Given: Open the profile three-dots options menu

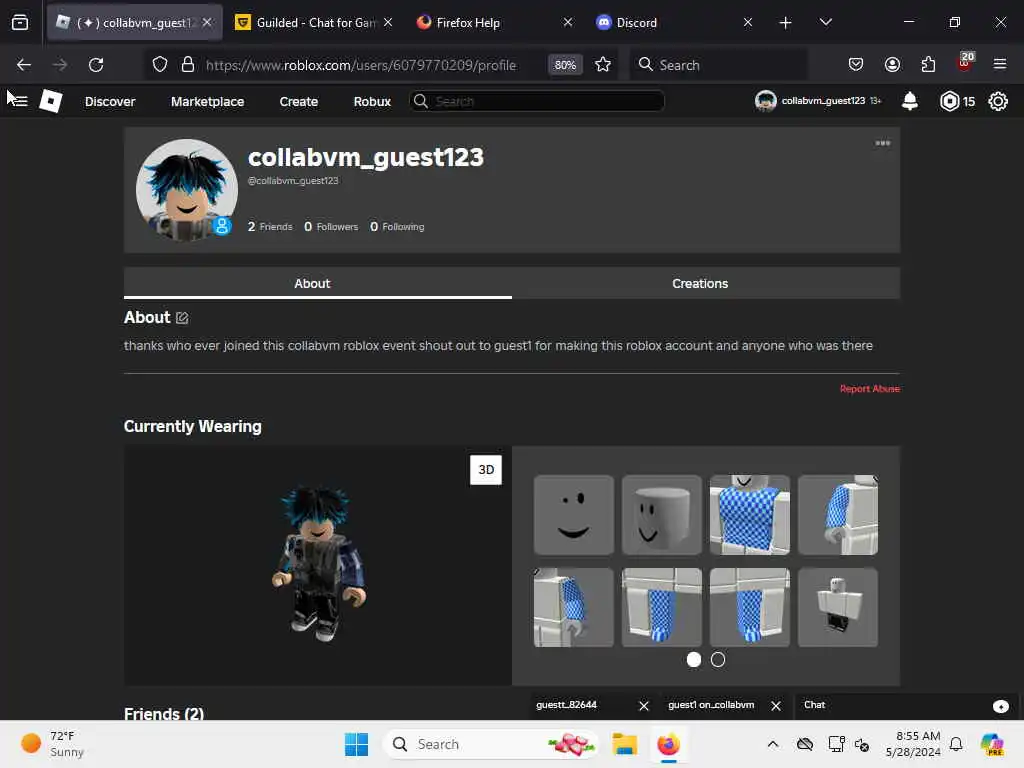Looking at the screenshot, I should click(x=882, y=143).
